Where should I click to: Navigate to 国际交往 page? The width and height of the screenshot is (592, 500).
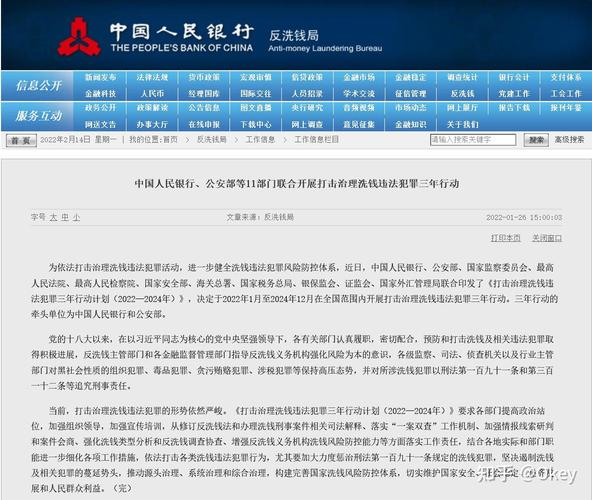click(256, 93)
